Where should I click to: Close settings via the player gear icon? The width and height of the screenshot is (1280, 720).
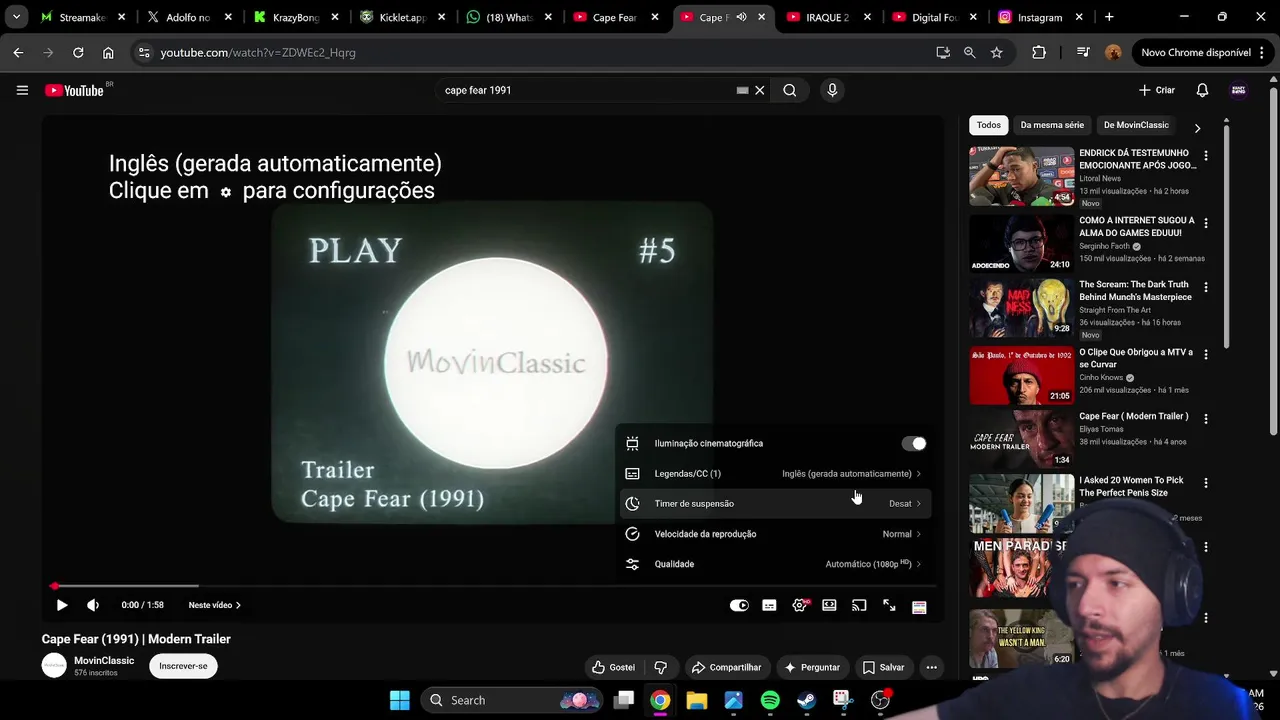tap(800, 605)
